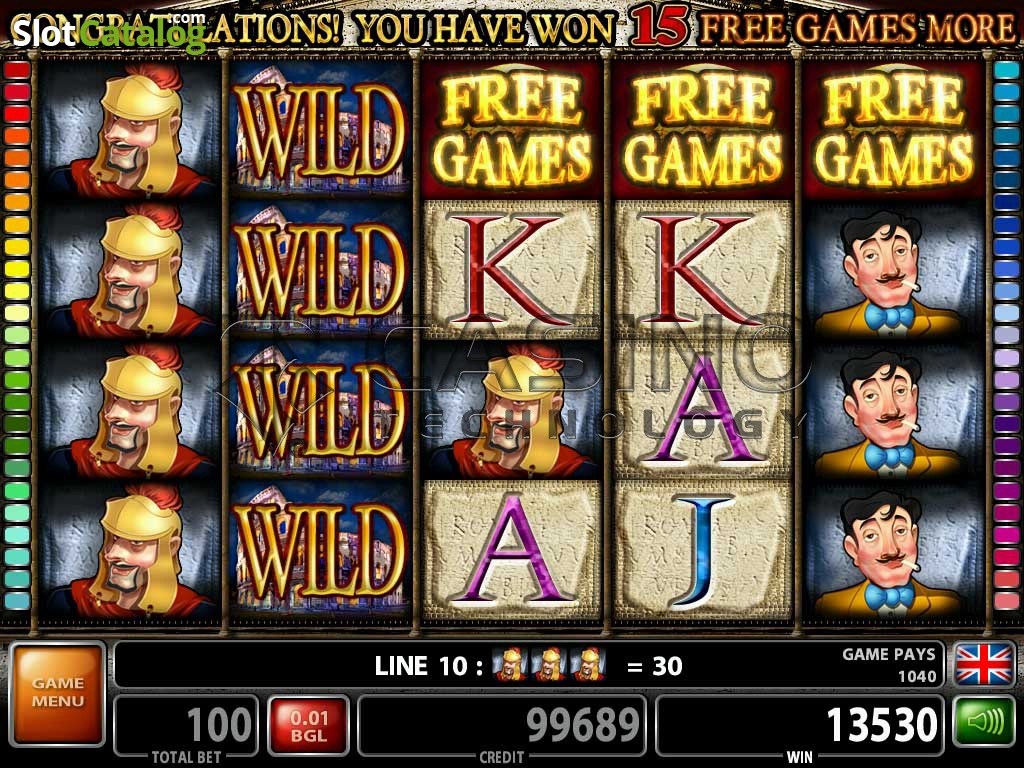
Task: Toggle sound with the green speaker button
Action: coord(984,723)
